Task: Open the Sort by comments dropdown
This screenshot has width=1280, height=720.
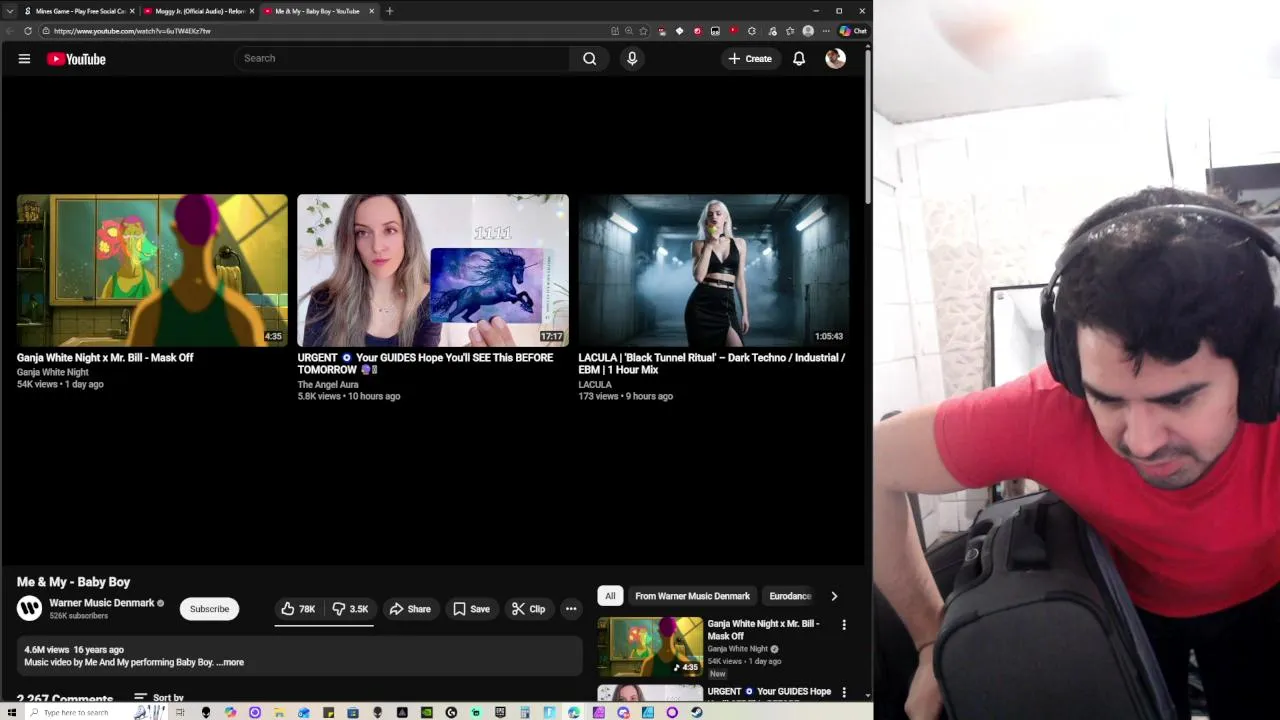Action: click(x=159, y=697)
